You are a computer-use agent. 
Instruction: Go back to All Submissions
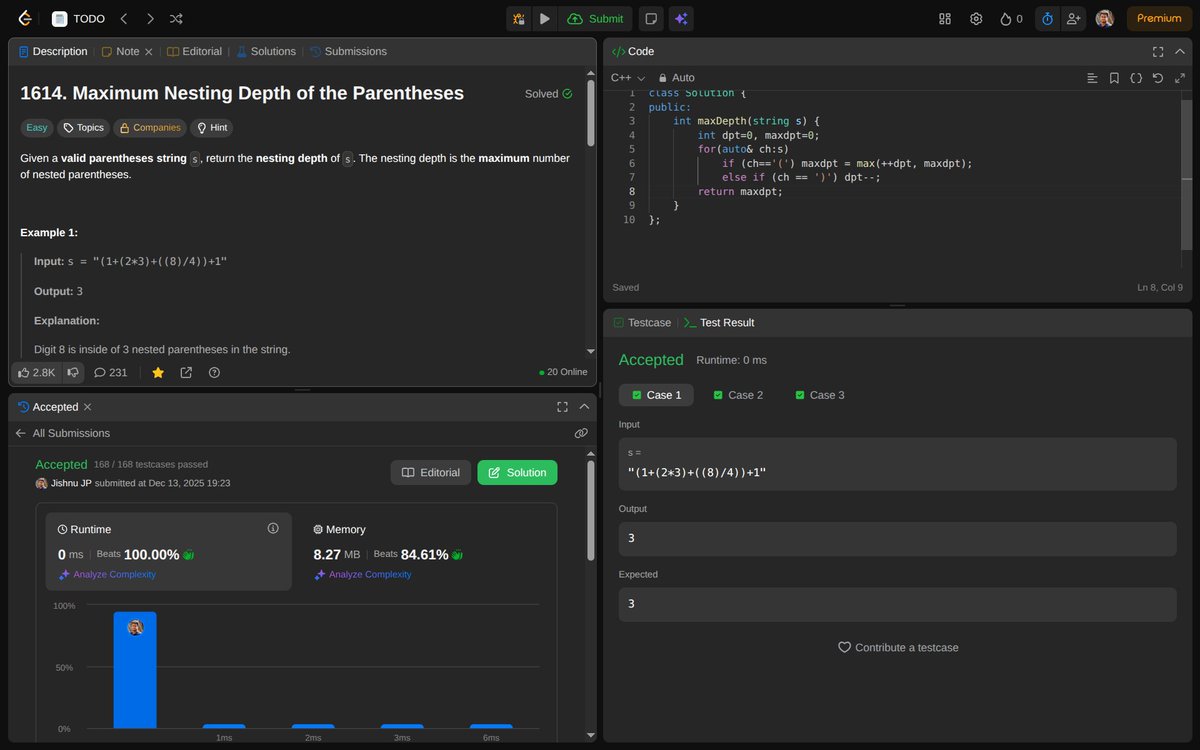click(63, 433)
